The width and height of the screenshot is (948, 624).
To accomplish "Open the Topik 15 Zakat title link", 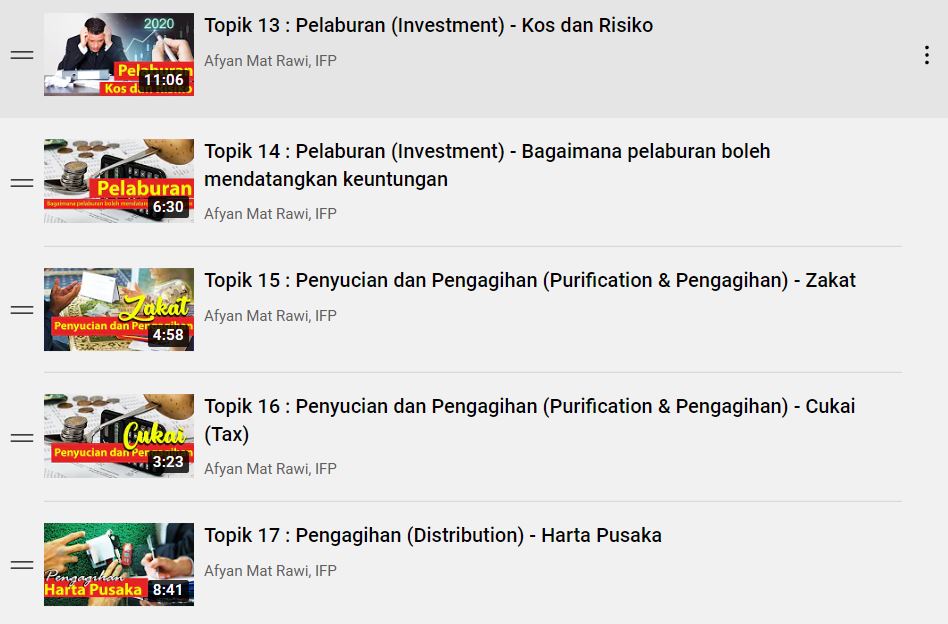I will pyautogui.click(x=530, y=281).
